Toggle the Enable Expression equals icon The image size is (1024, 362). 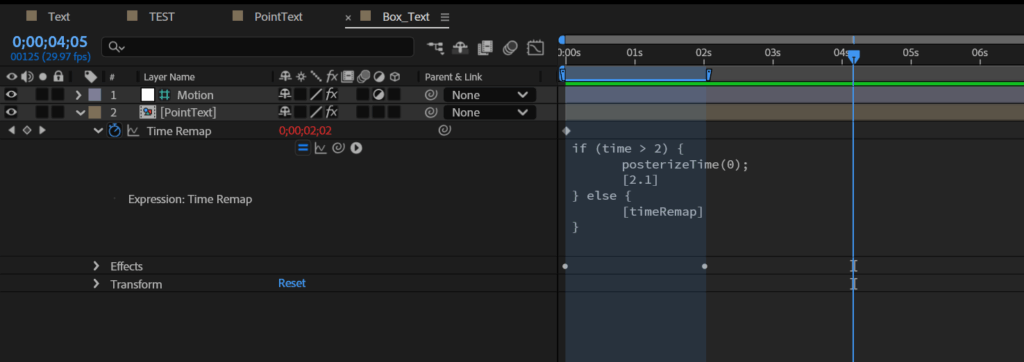303,148
